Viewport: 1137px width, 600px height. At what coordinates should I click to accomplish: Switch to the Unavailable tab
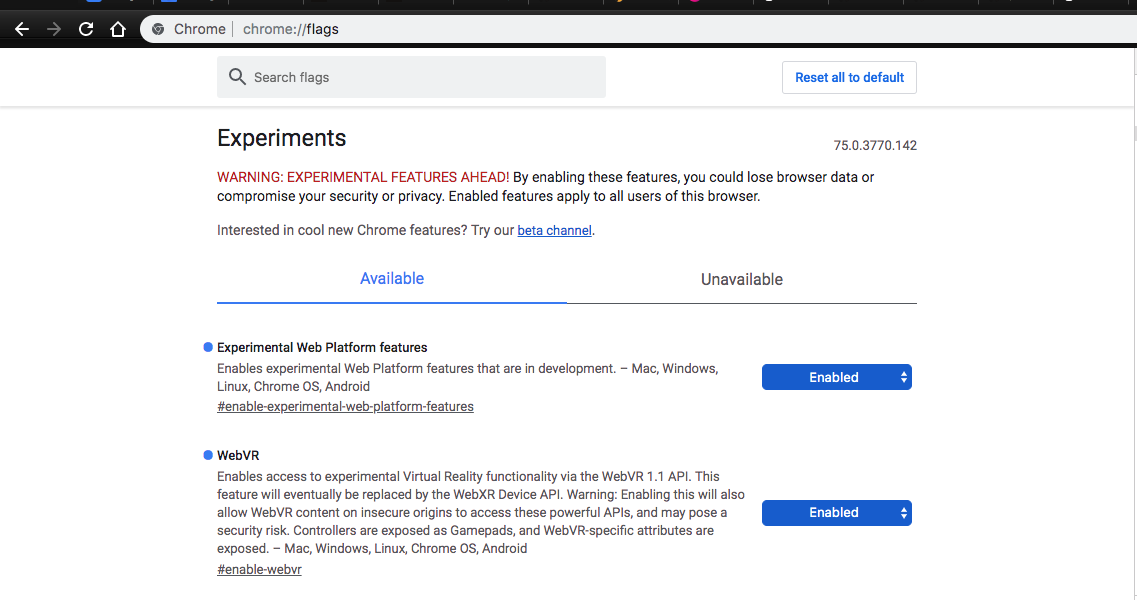[x=742, y=279]
